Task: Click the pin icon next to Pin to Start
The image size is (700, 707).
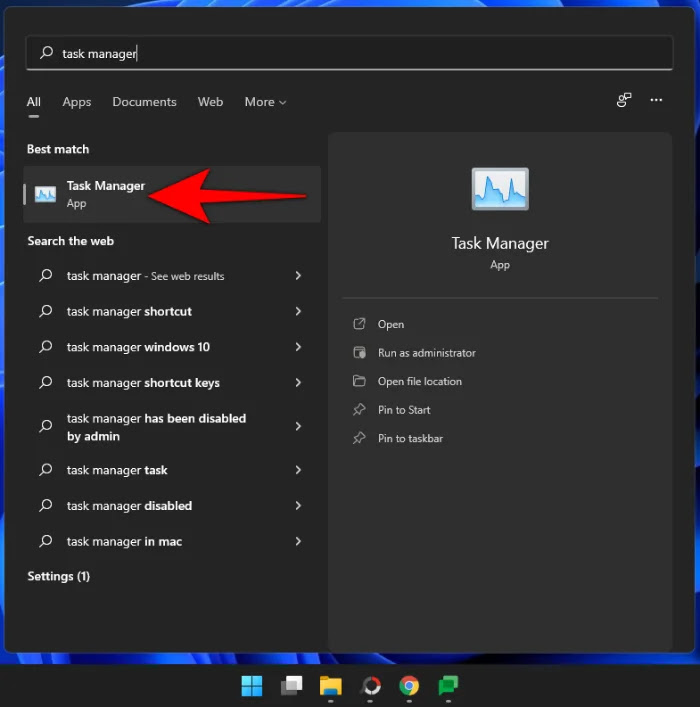Action: coord(359,409)
